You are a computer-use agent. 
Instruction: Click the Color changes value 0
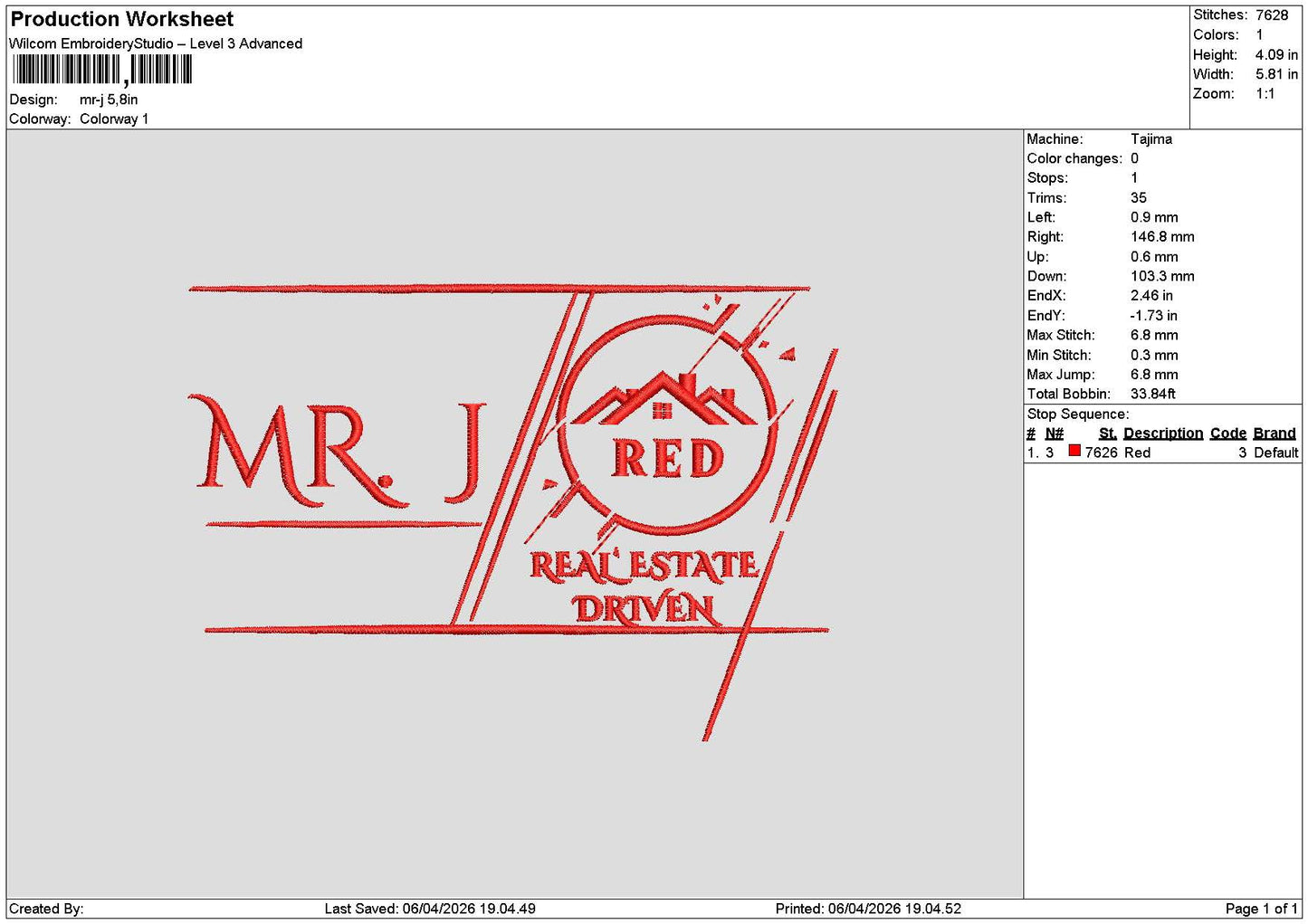pyautogui.click(x=1134, y=158)
